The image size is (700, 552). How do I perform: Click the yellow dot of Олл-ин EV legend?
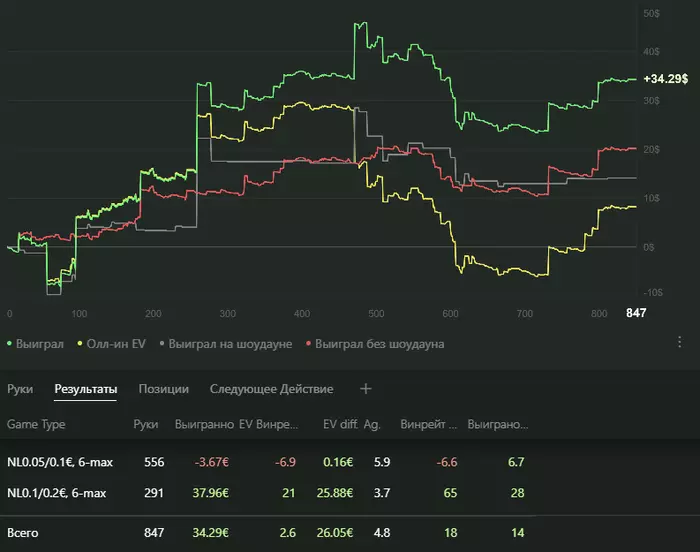(80, 344)
